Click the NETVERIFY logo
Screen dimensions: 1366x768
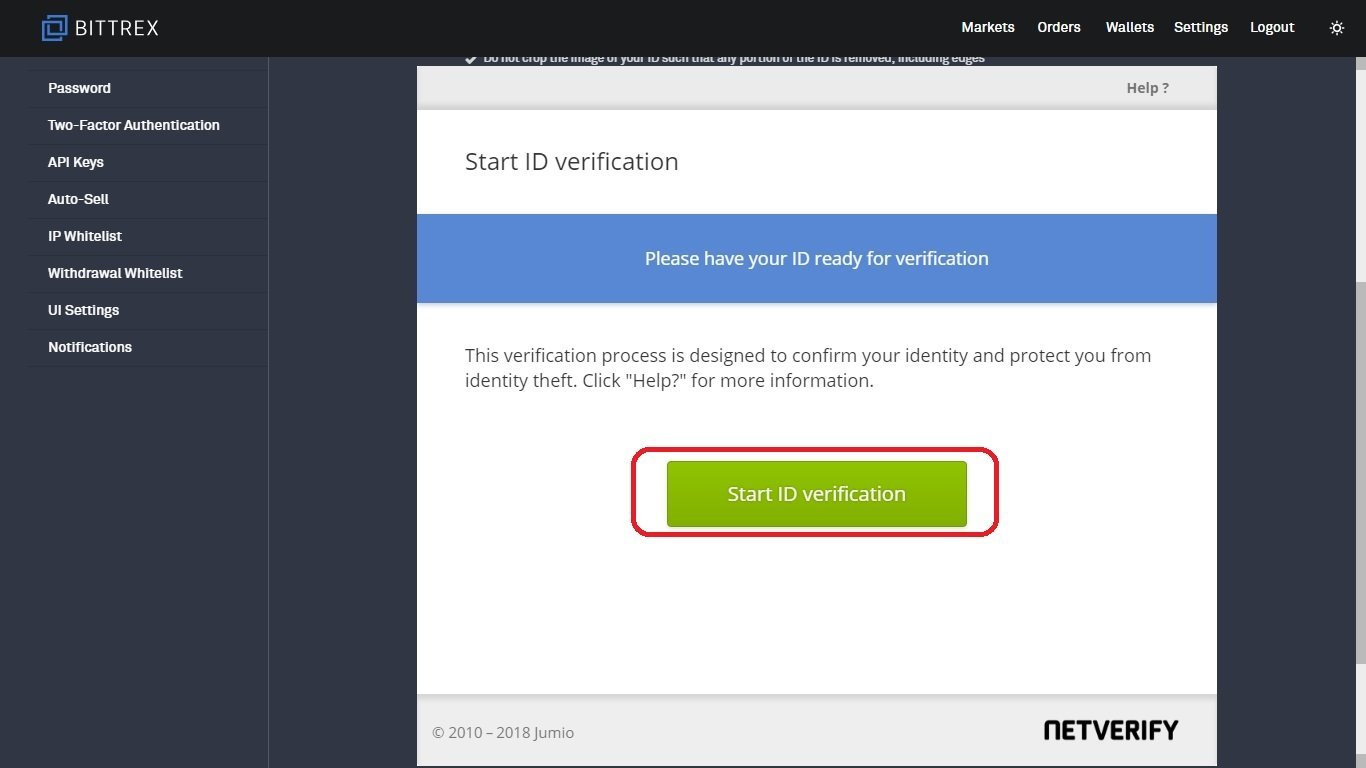1111,730
